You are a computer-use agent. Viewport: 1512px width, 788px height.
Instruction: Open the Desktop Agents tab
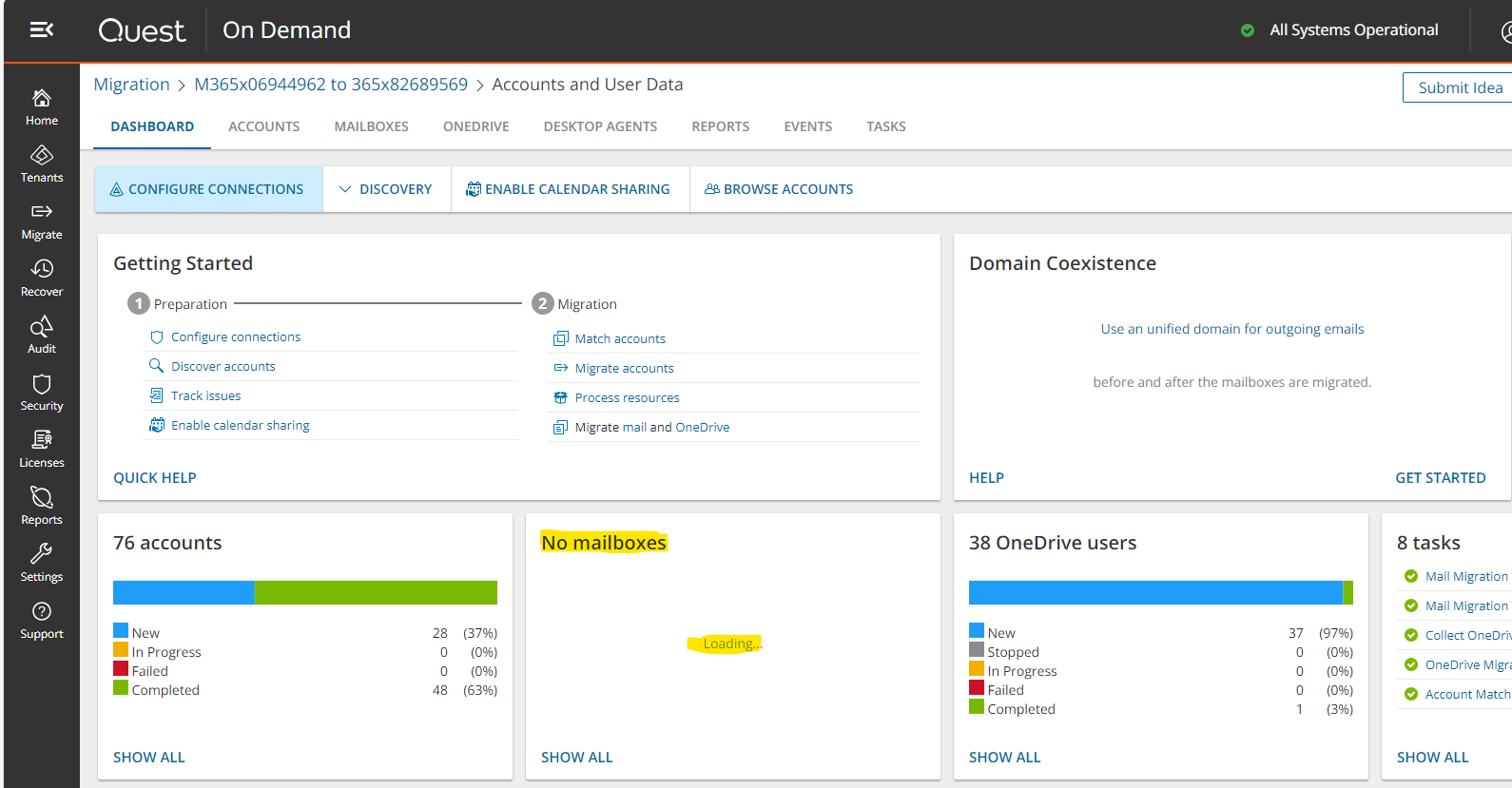coord(600,126)
